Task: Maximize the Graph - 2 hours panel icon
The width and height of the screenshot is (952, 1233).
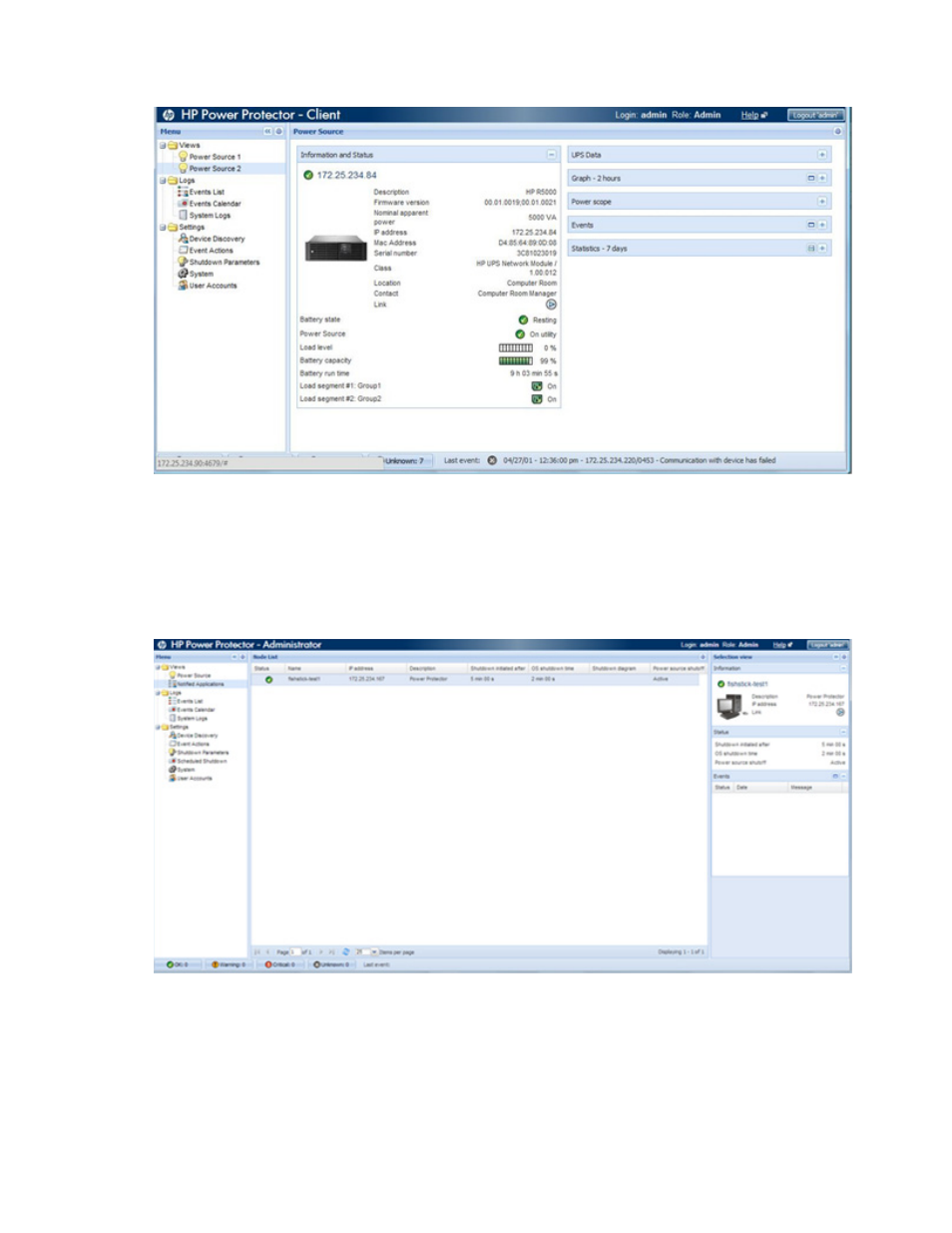Action: coord(811,179)
